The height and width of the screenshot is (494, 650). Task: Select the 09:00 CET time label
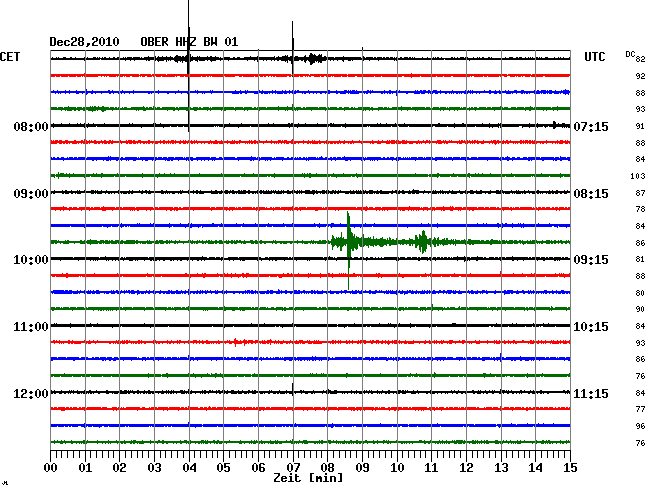(31, 194)
